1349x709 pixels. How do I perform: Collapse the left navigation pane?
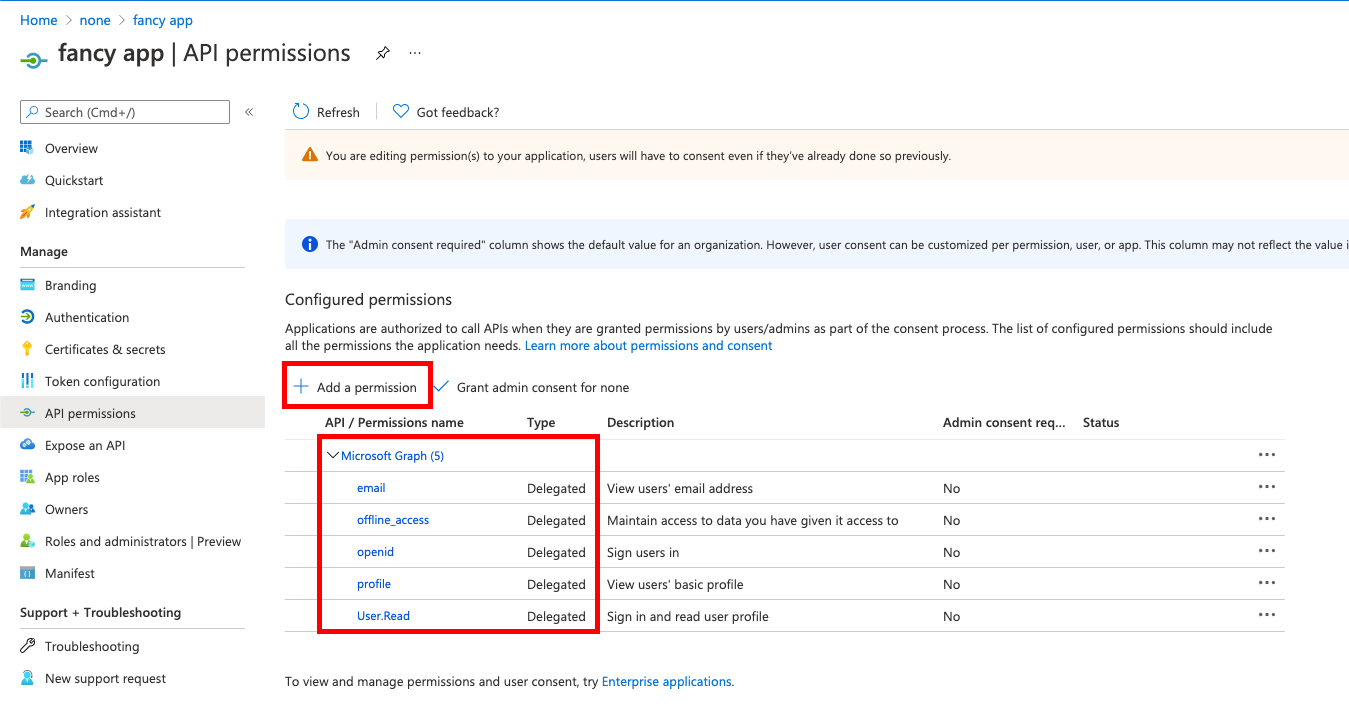249,112
